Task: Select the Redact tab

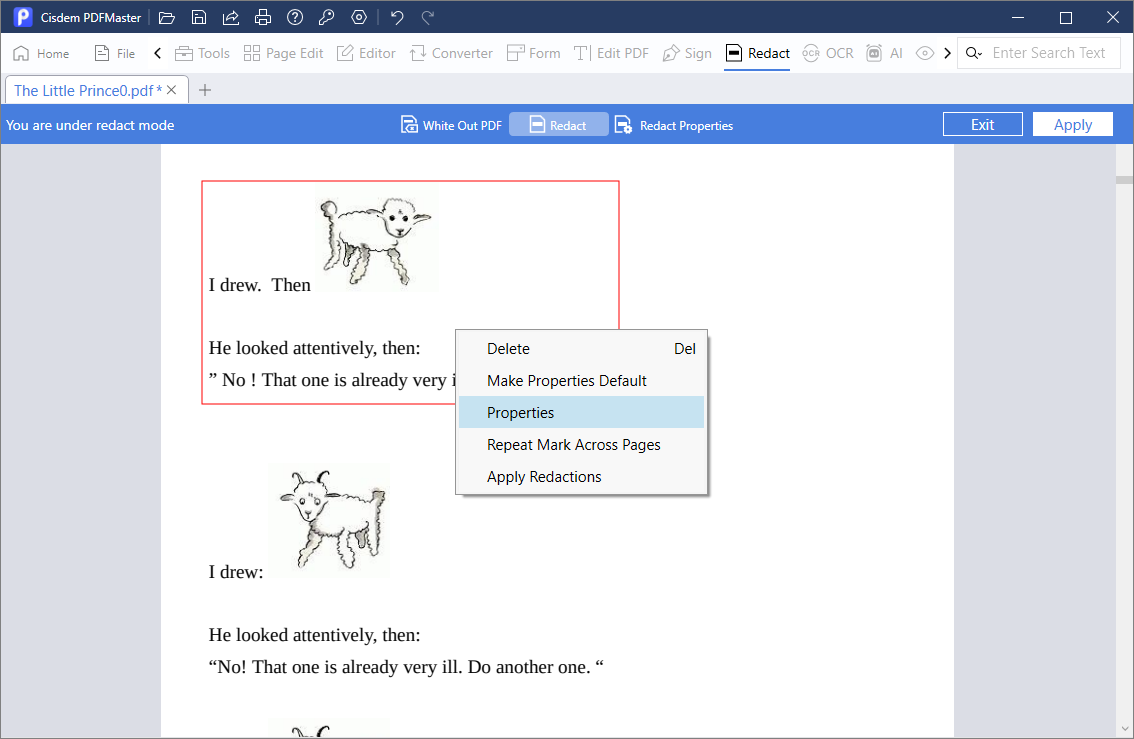Action: tap(757, 54)
